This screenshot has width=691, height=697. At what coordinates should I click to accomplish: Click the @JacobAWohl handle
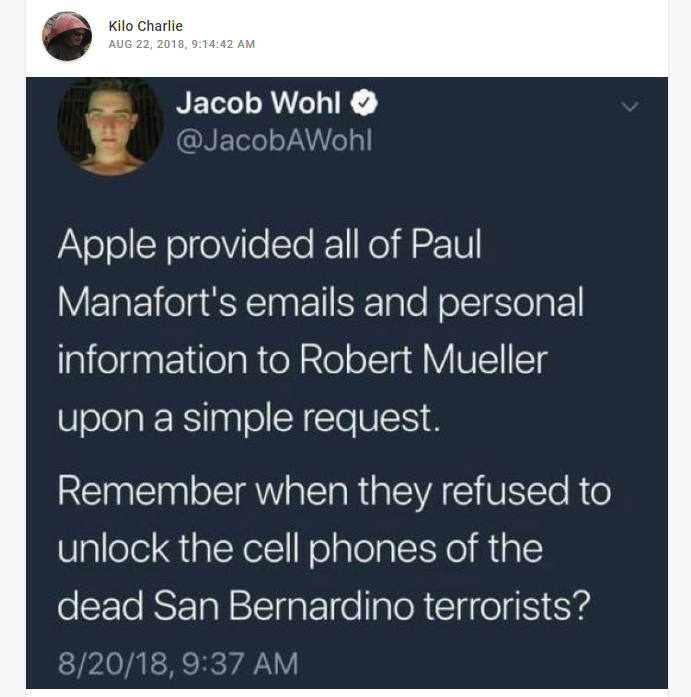(x=274, y=140)
